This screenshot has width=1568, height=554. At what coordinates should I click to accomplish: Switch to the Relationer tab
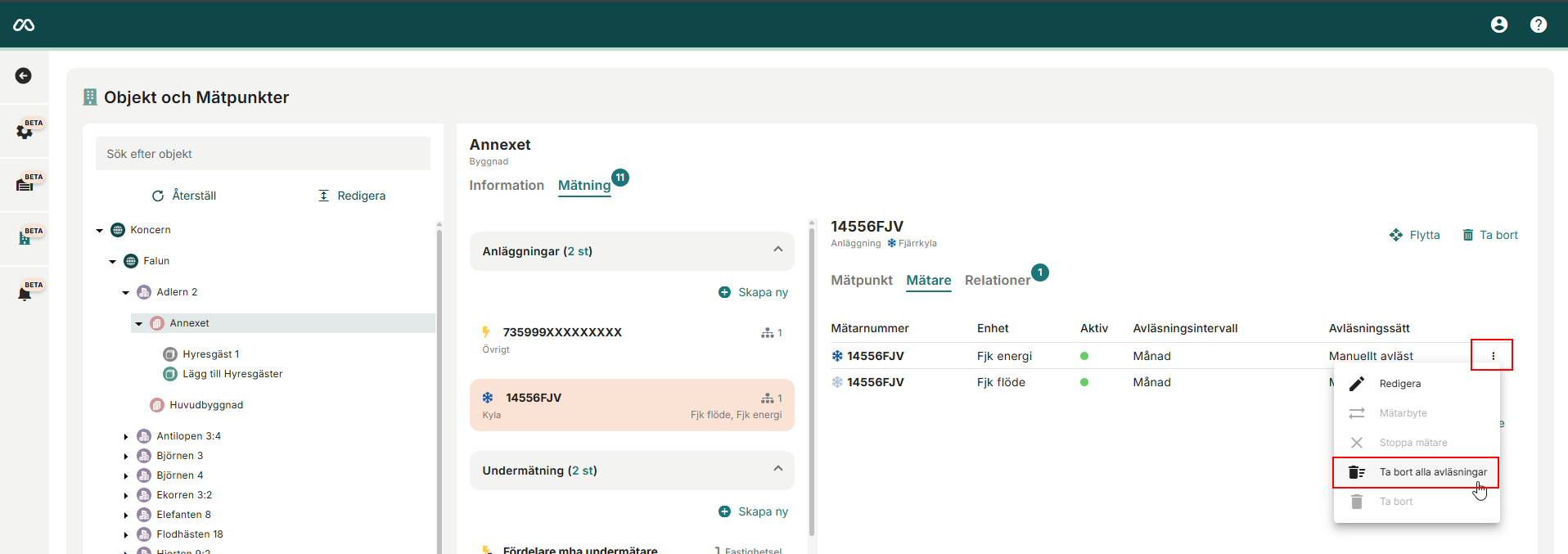(997, 281)
